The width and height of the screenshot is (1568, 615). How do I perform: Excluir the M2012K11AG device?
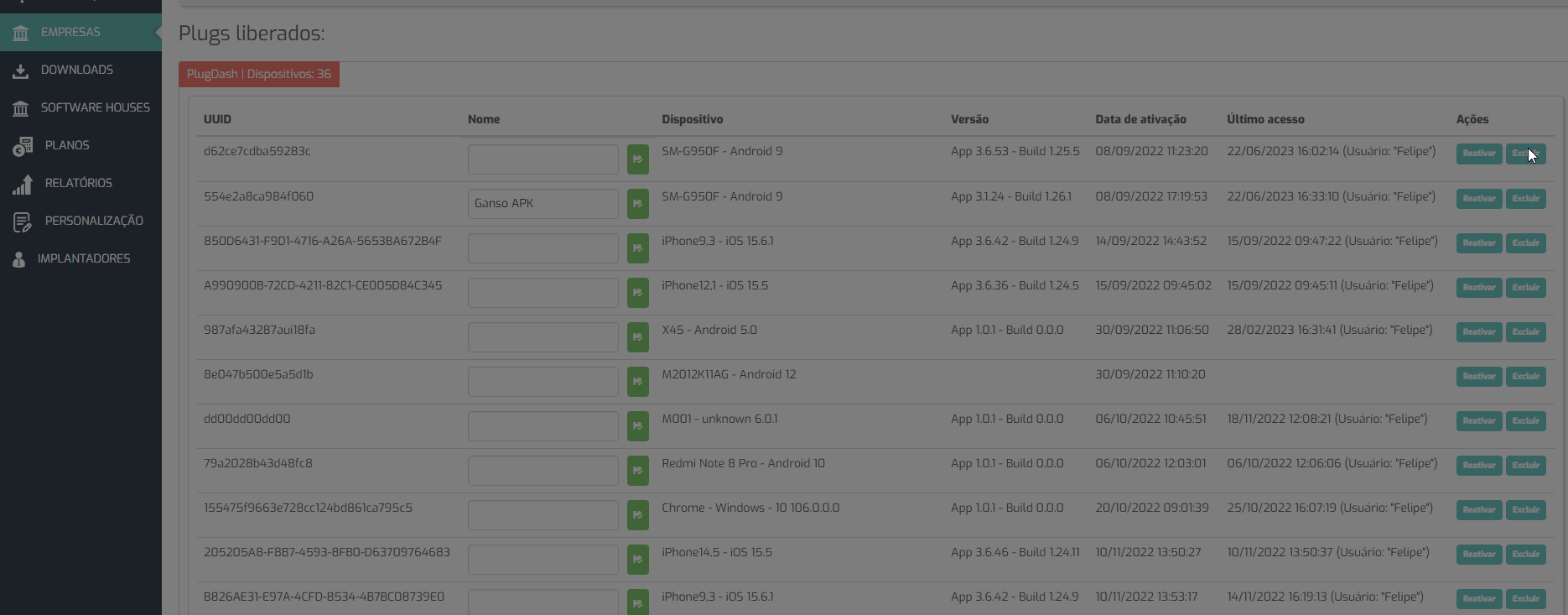[1526, 377]
